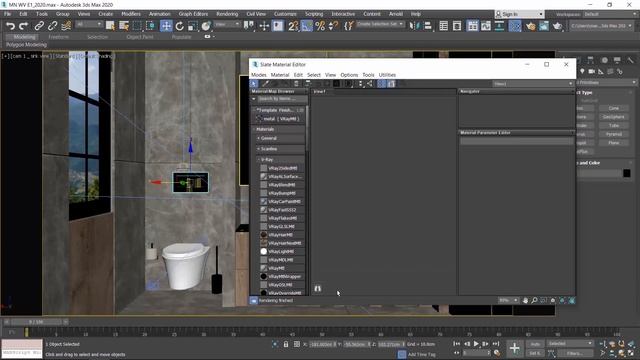Expand the Scanline materials group
Viewport: 640px width, 360px height.
click(x=280, y=149)
